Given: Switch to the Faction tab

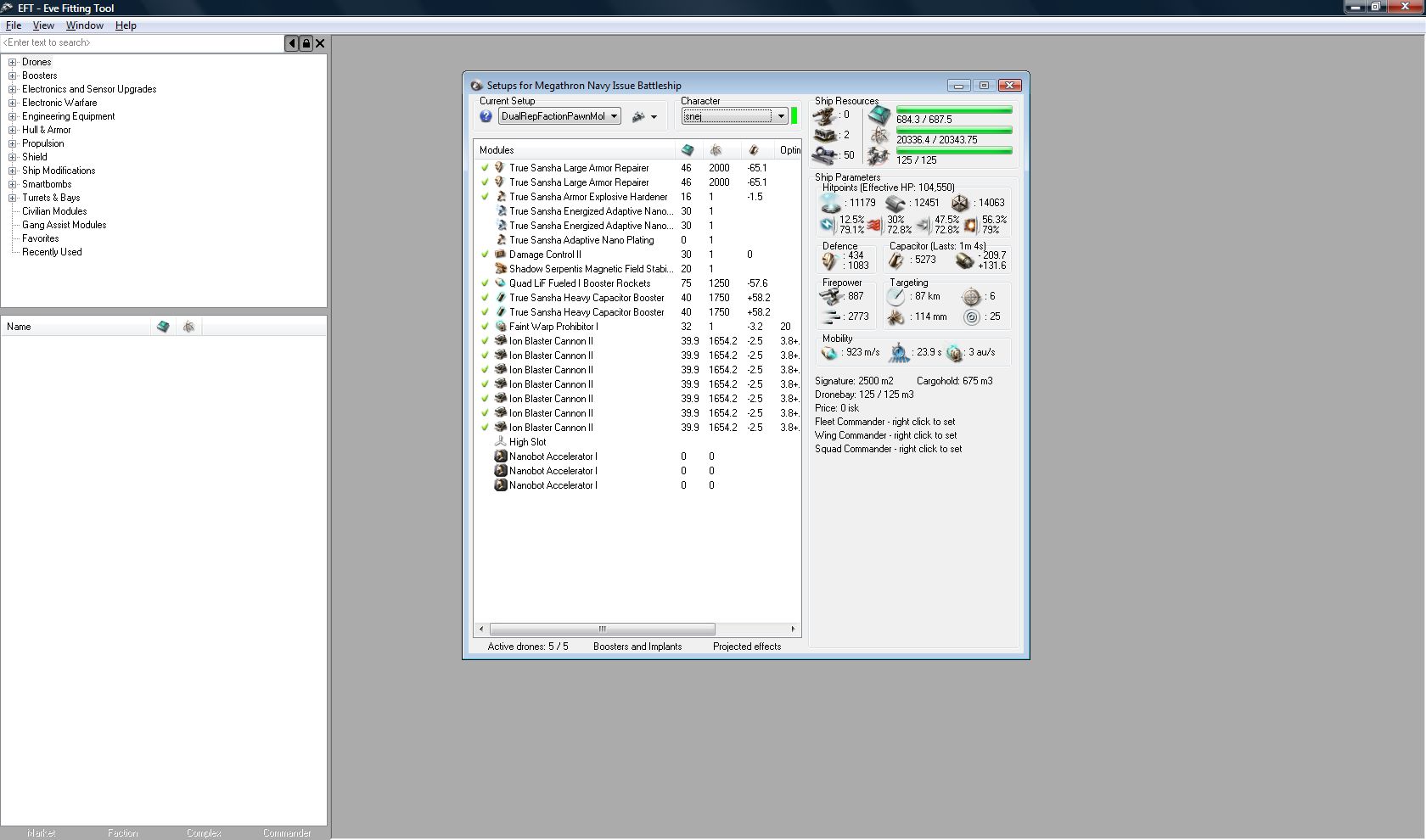Looking at the screenshot, I should [122, 833].
